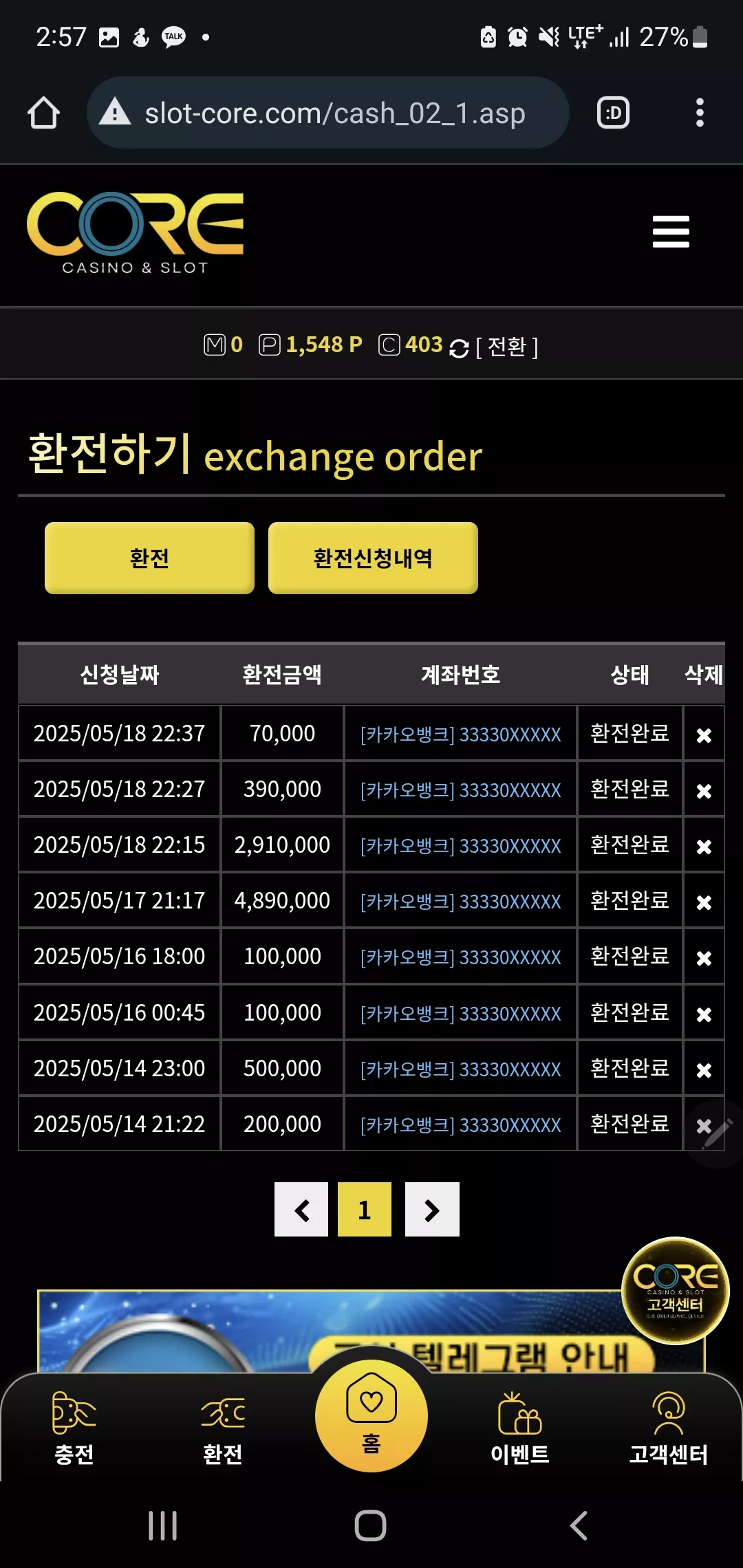
Task: Click the [ 전환 ] link
Action: pyautogui.click(x=507, y=346)
